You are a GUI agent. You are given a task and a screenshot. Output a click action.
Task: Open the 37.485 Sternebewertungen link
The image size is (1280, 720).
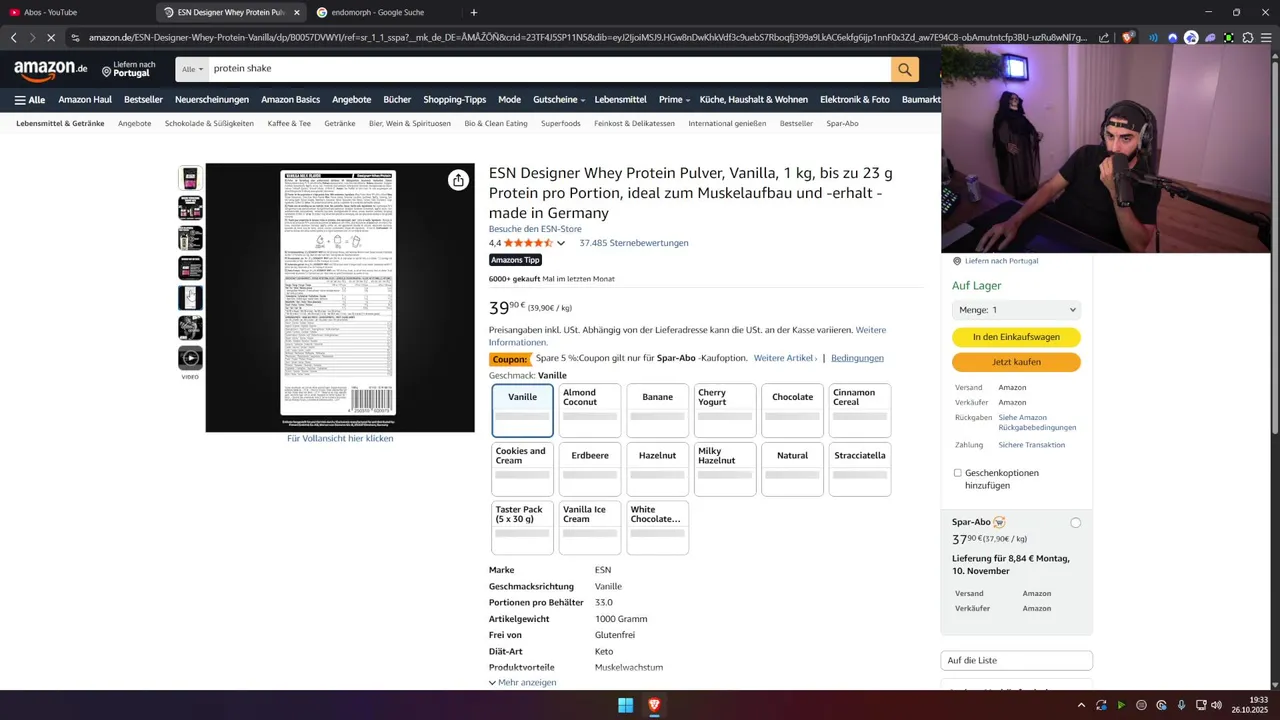[x=634, y=243]
